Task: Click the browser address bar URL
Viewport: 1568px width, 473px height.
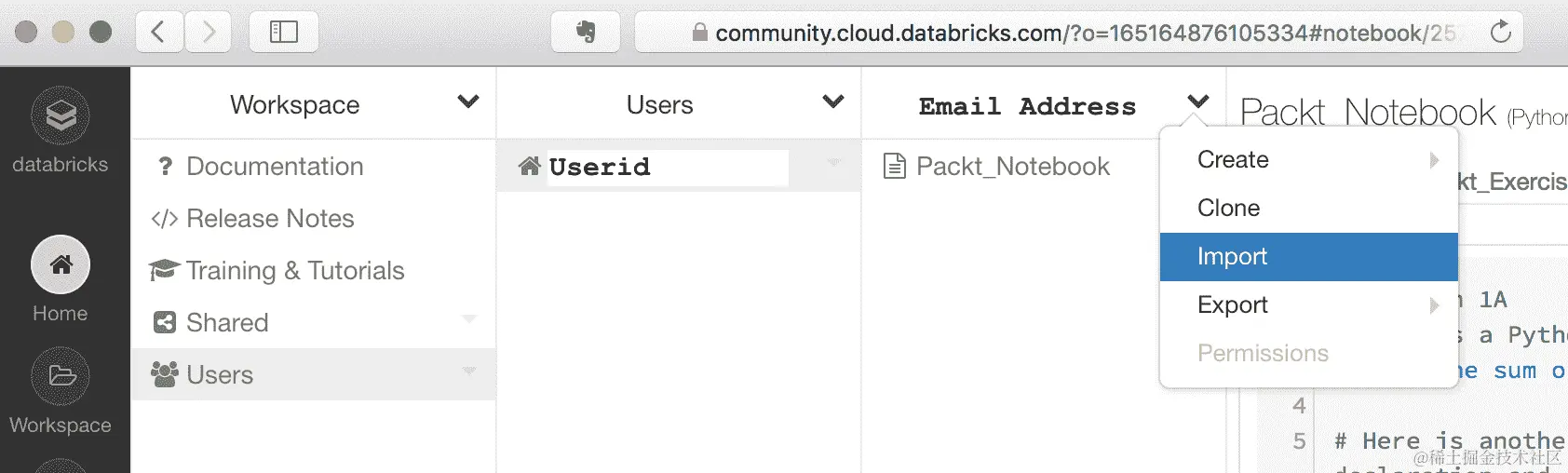Action: tap(1071, 34)
